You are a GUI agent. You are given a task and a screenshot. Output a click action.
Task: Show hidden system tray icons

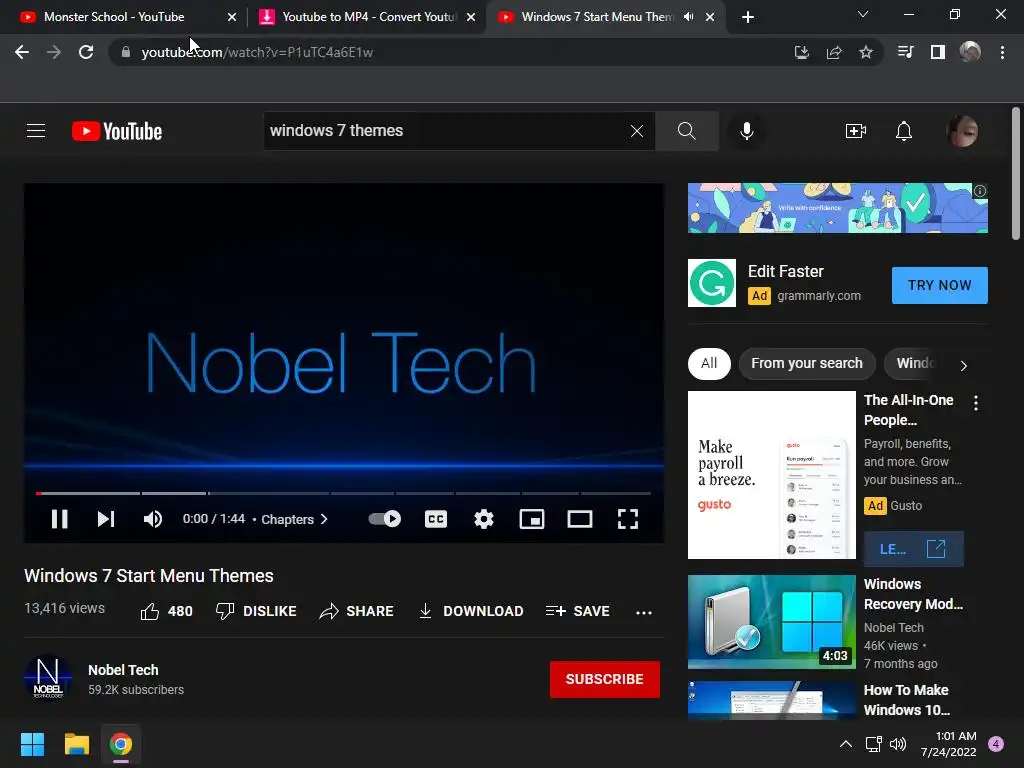pyautogui.click(x=846, y=744)
